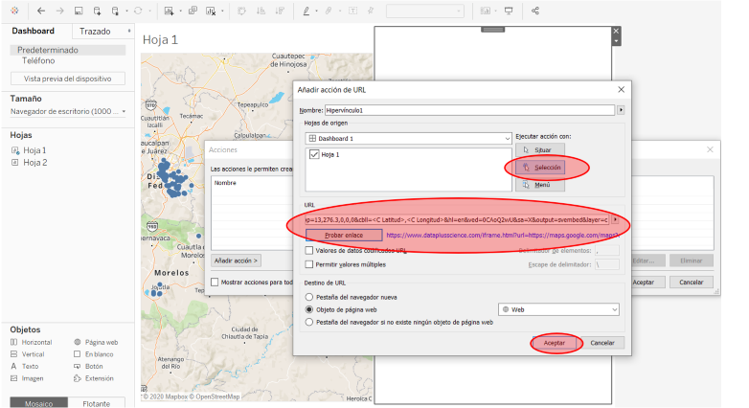Click the Situar run action button
The width and height of the screenshot is (749, 408).
pos(540,150)
